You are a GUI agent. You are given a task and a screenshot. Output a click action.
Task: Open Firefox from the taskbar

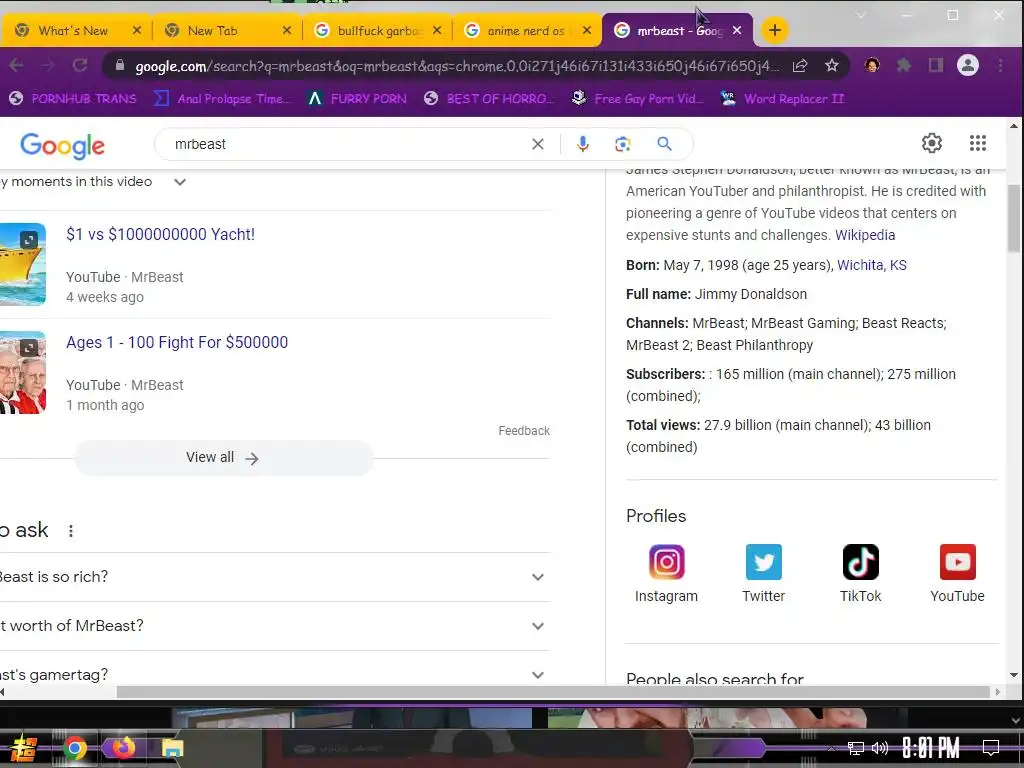(123, 748)
